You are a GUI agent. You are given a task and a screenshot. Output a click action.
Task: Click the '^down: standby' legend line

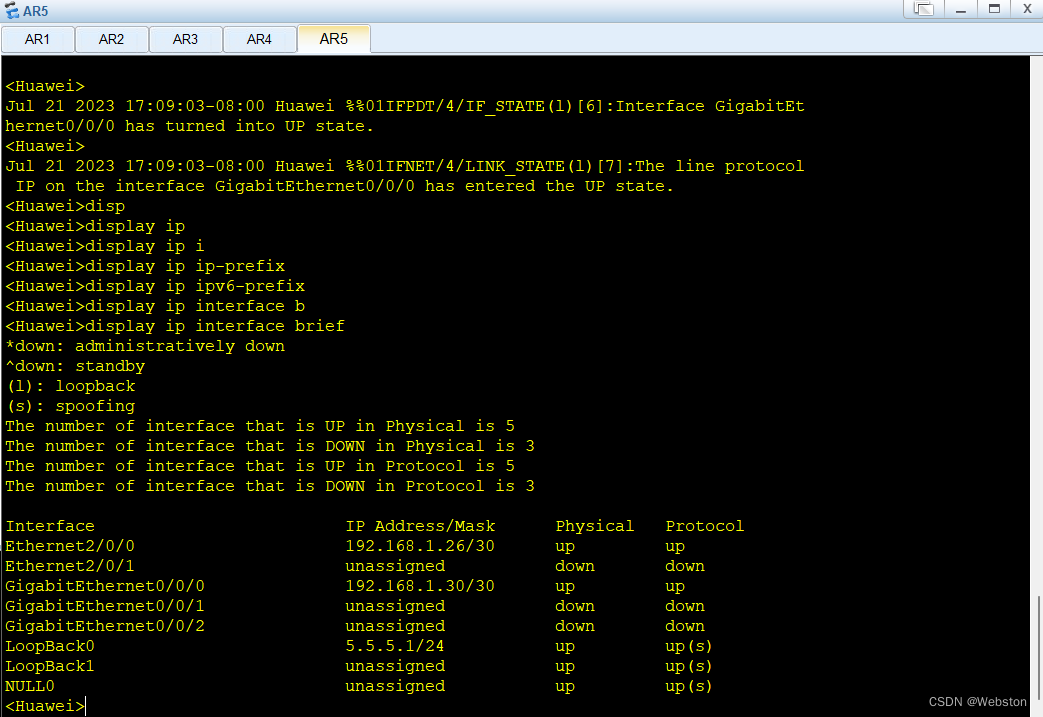pos(75,366)
